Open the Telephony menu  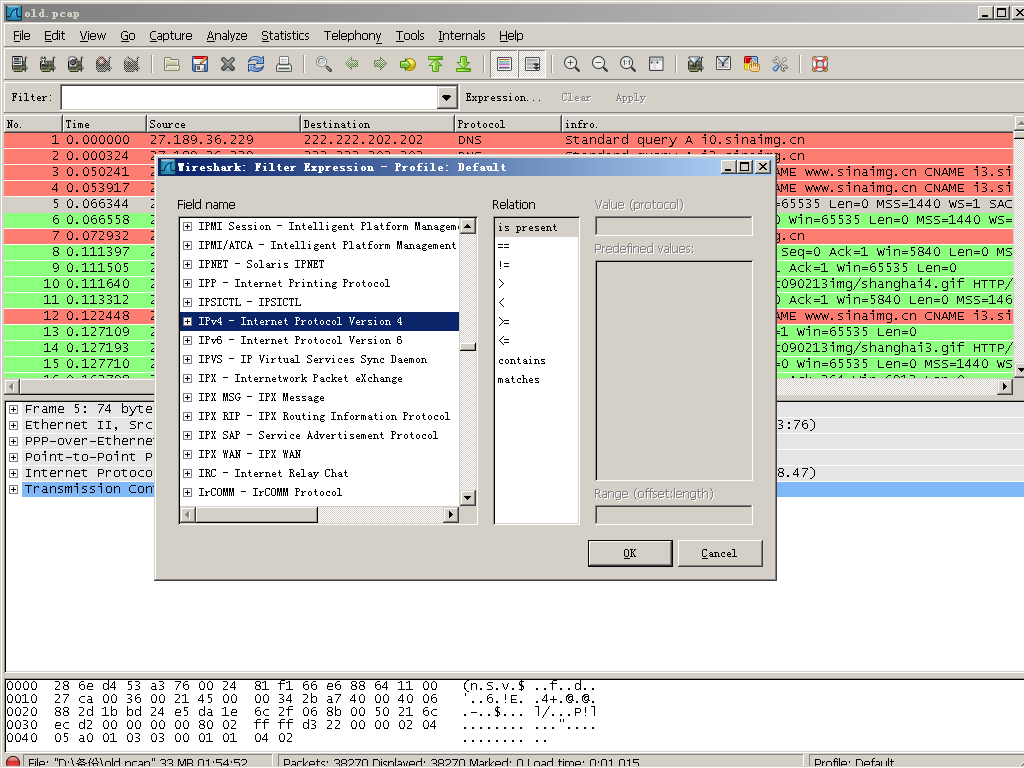pos(352,36)
